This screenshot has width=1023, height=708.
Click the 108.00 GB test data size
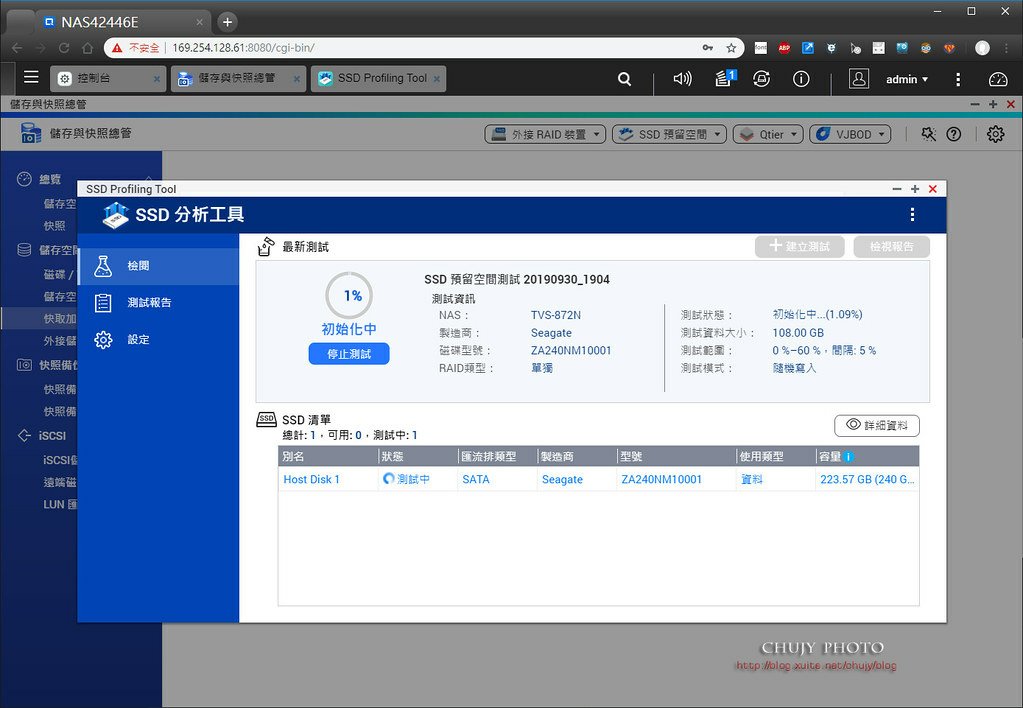click(798, 333)
